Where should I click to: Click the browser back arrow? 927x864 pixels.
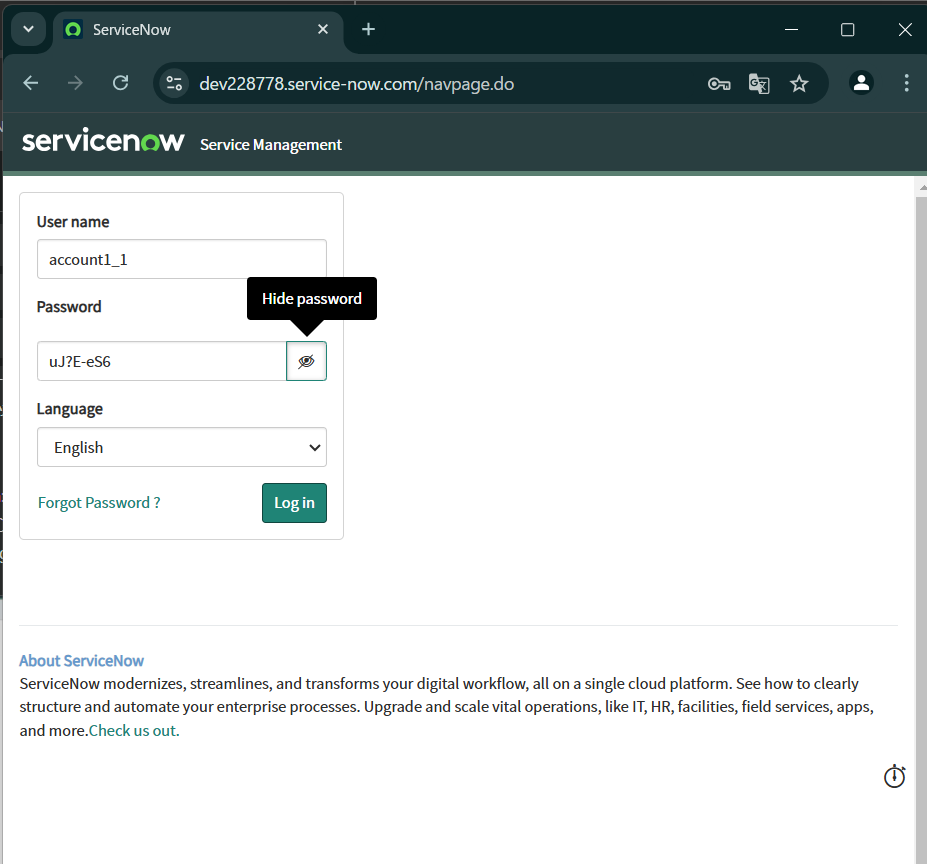pyautogui.click(x=31, y=83)
